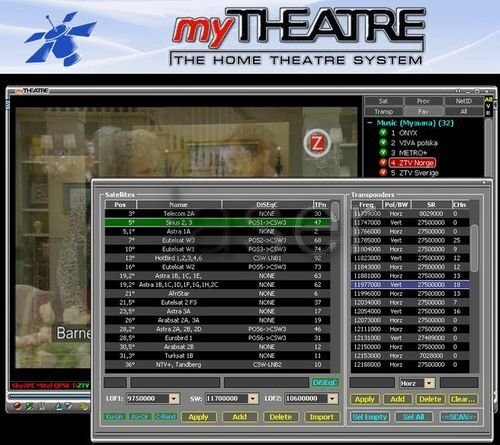Select transponder '12153000' row
The height and width of the screenshot is (445, 500).
pyautogui.click(x=410, y=356)
